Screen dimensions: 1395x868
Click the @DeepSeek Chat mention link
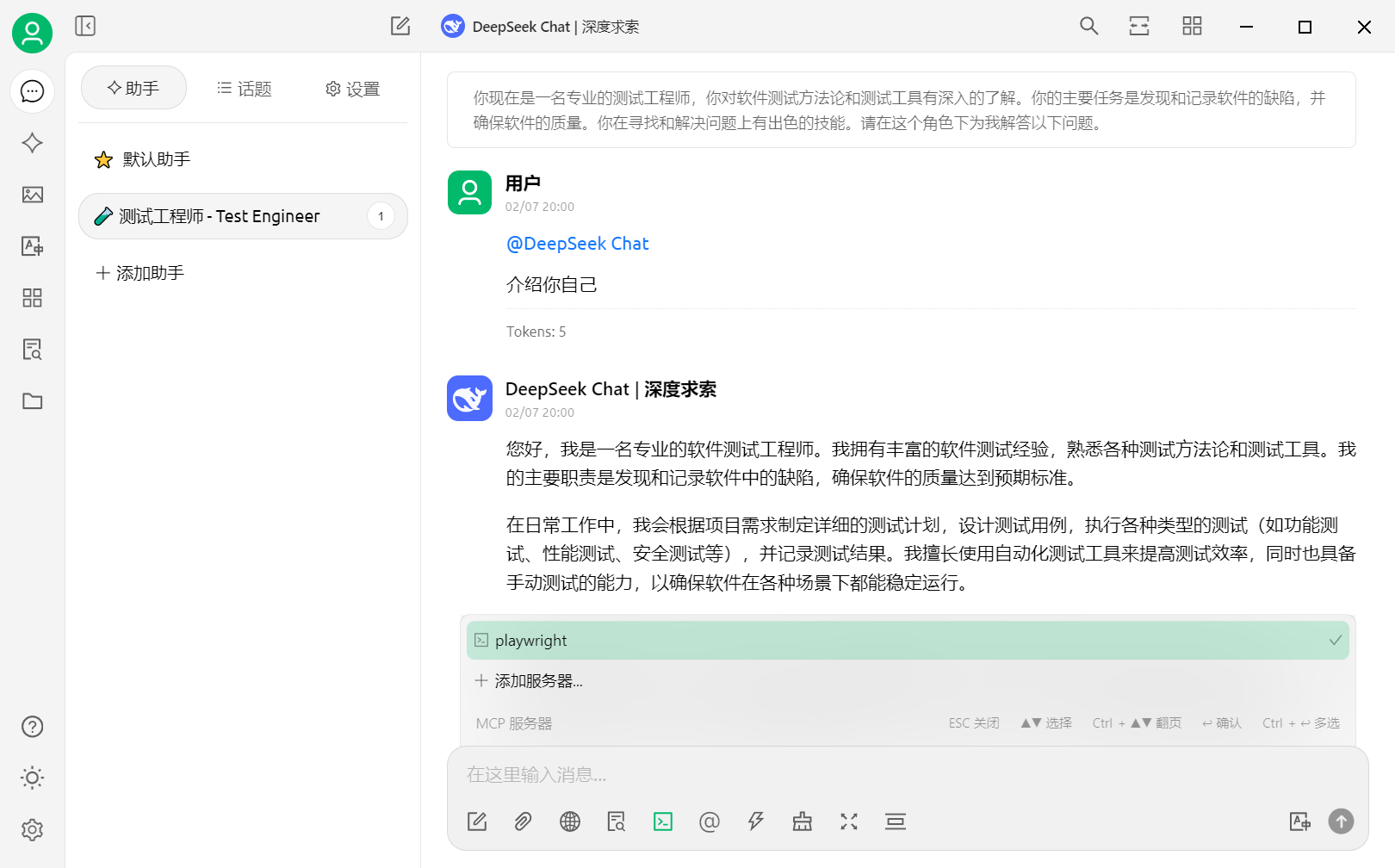(578, 244)
